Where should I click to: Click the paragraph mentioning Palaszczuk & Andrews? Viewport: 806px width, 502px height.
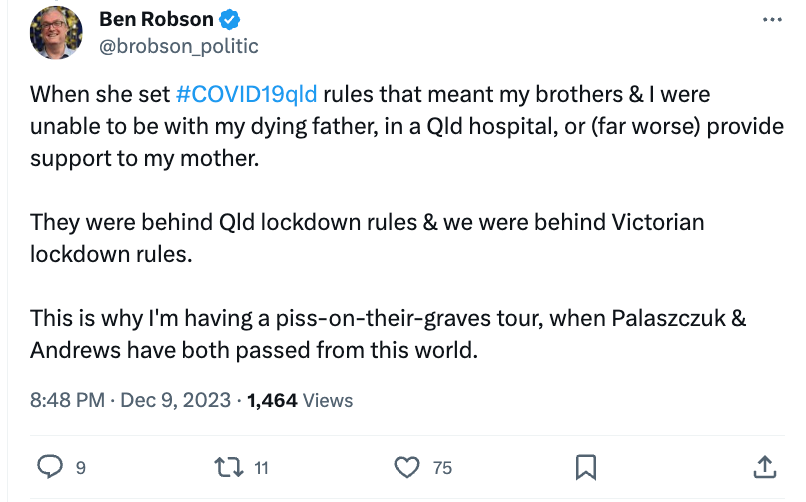[x=388, y=335]
